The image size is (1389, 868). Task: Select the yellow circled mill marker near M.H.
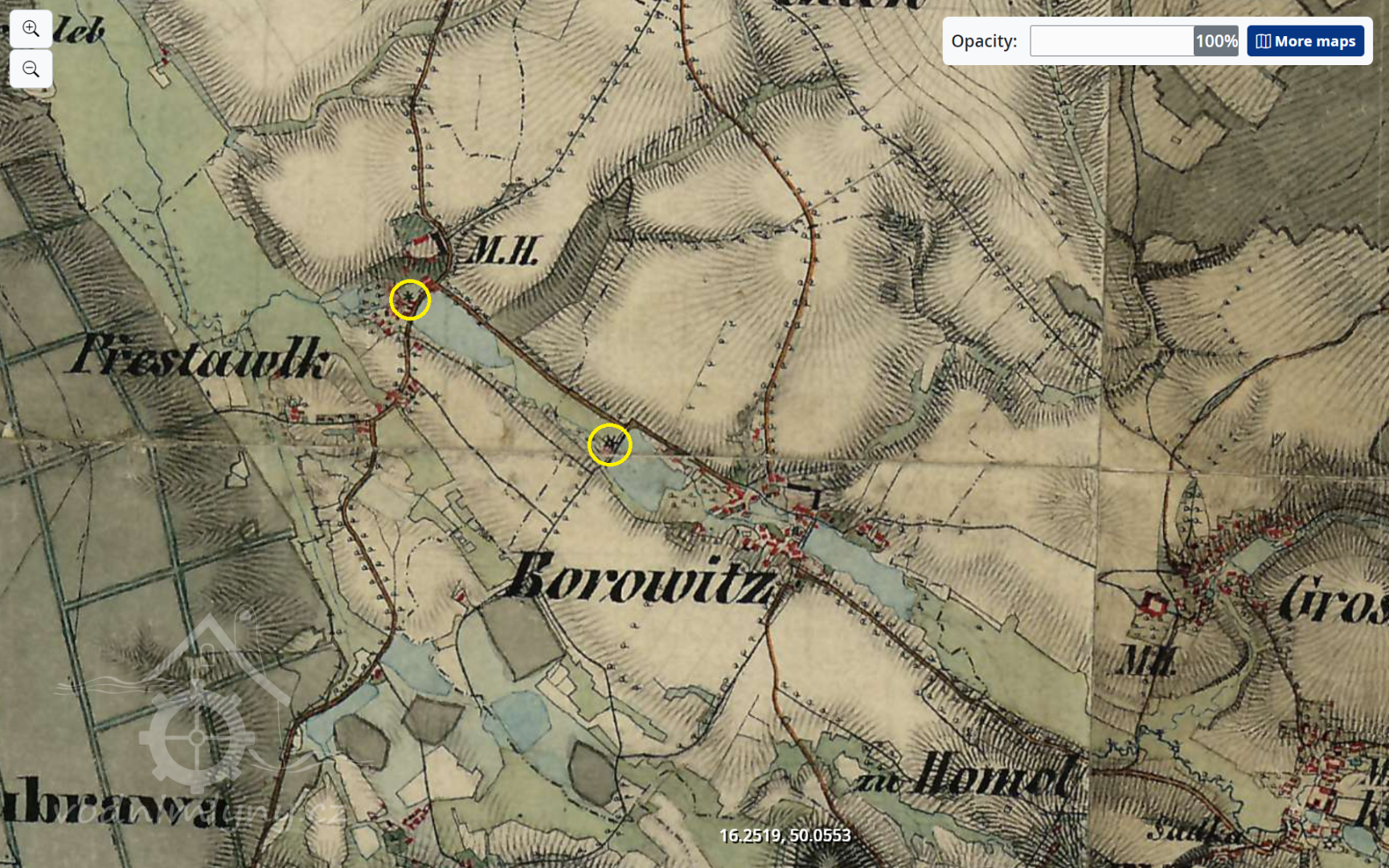(x=410, y=300)
